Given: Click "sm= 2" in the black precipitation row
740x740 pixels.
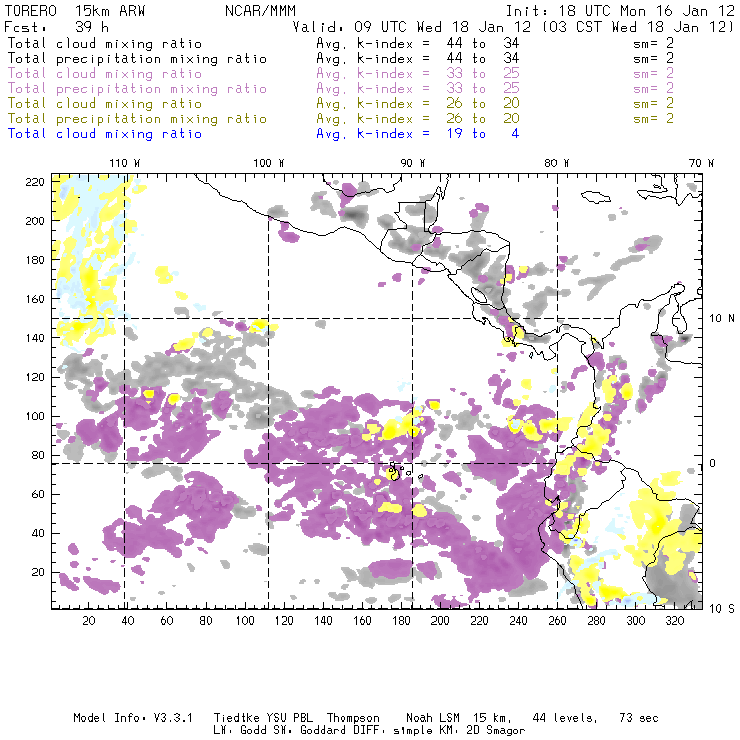Looking at the screenshot, I should (x=653, y=59).
